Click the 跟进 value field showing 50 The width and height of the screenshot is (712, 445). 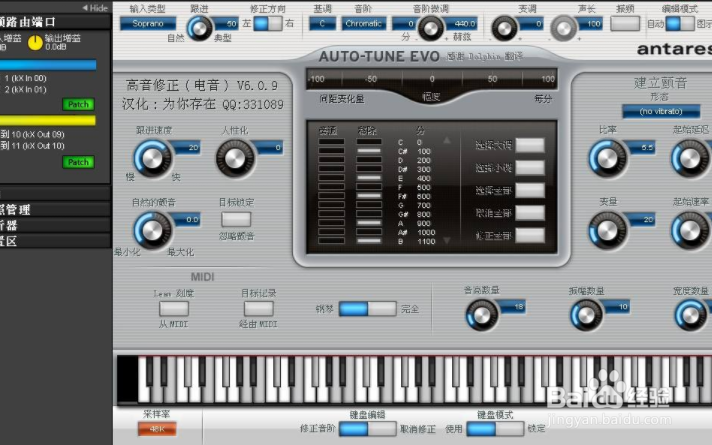tap(227, 24)
